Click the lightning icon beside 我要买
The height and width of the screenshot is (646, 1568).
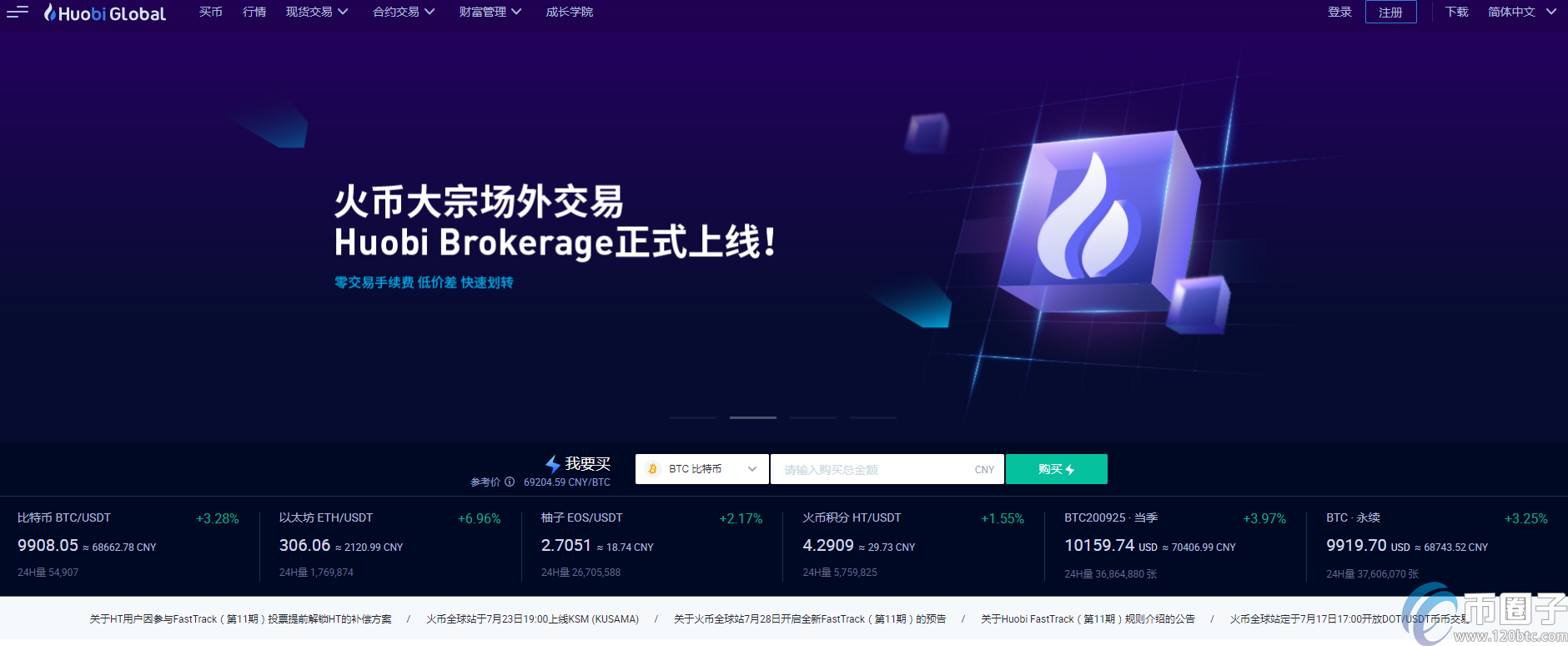(552, 464)
